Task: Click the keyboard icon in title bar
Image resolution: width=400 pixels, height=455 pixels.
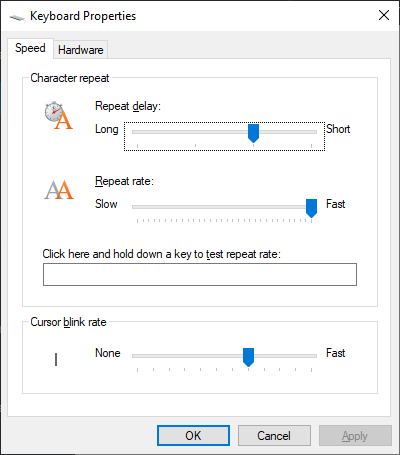Action: point(17,17)
